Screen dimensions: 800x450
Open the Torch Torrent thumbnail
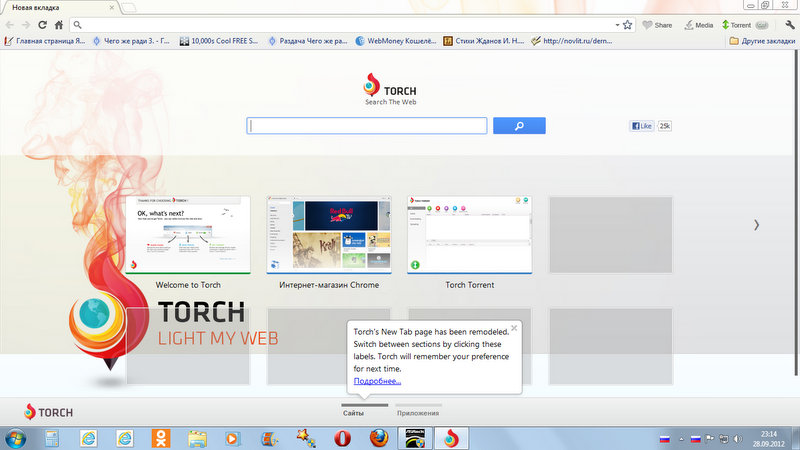click(470, 235)
